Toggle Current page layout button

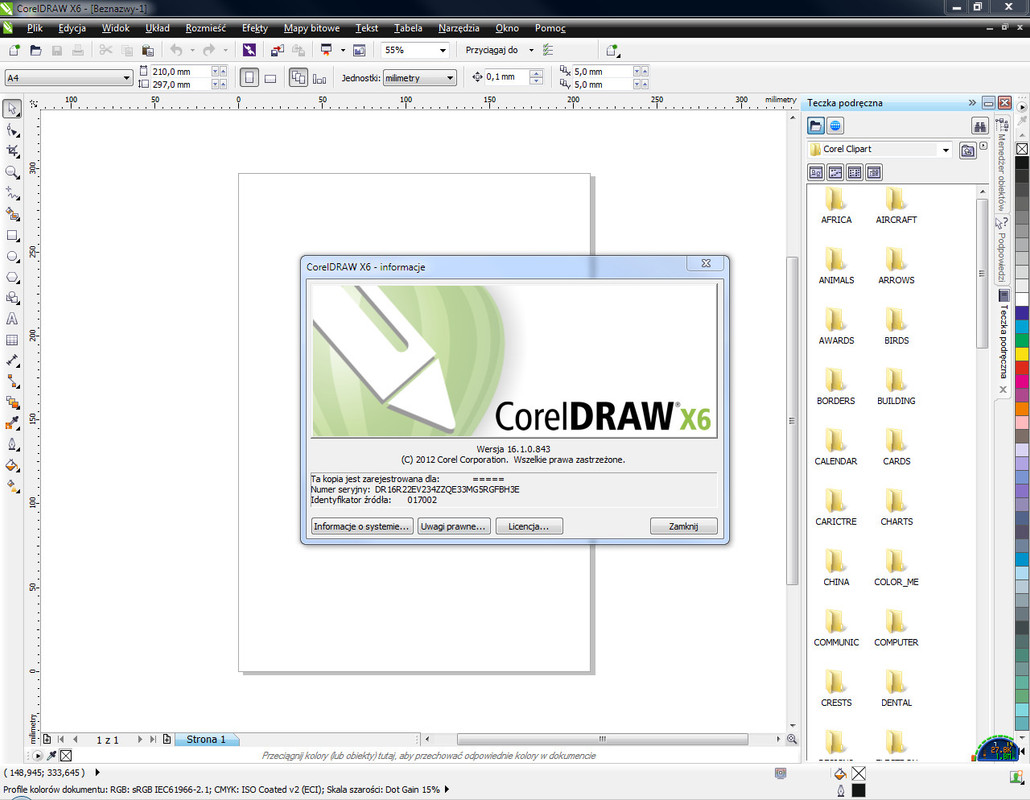(x=319, y=79)
